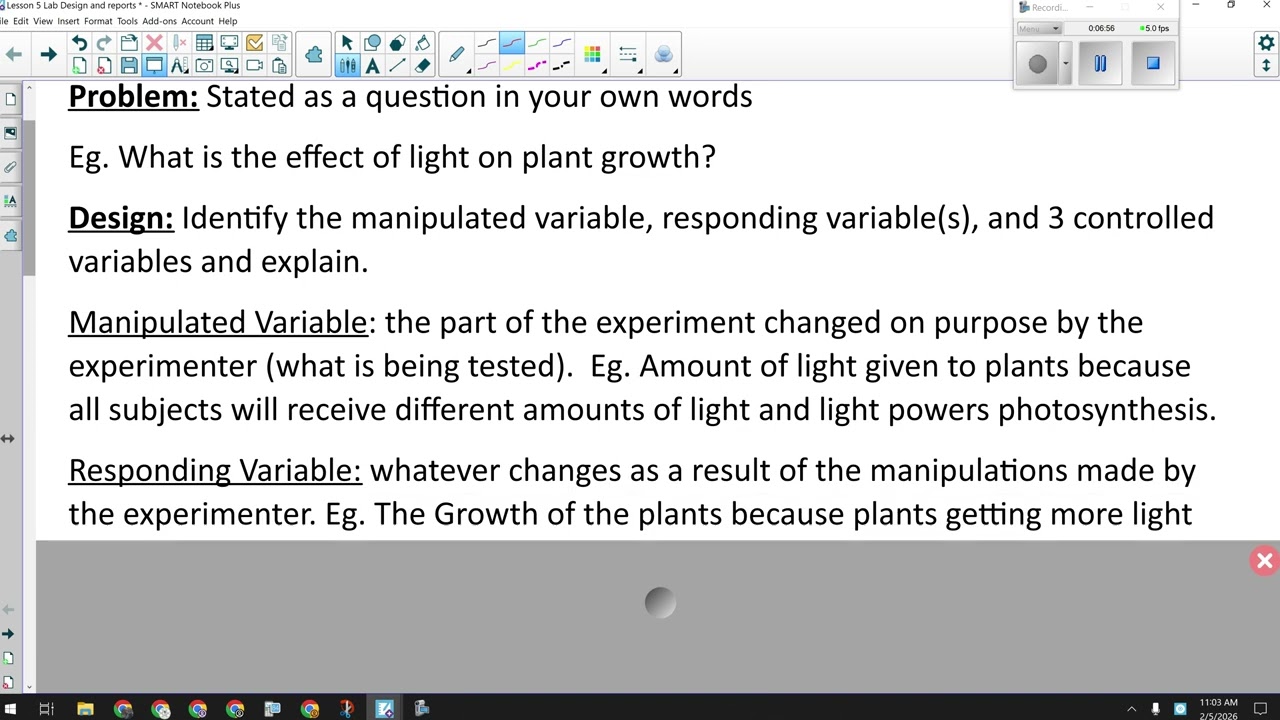This screenshot has height=720, width=1280.
Task: Open the Attachments paperclip sidebar tab
Action: pyautogui.click(x=10, y=167)
